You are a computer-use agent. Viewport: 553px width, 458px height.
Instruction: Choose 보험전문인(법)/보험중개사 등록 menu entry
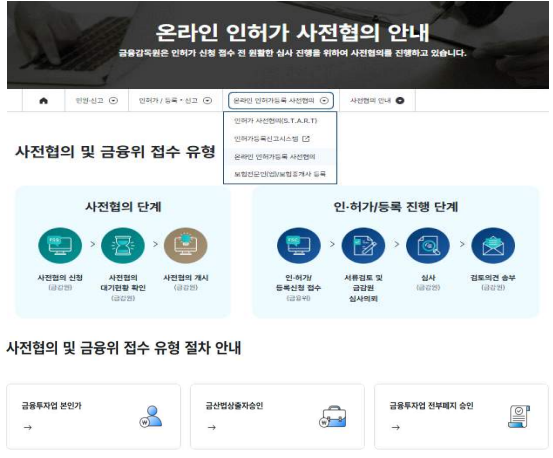(280, 174)
